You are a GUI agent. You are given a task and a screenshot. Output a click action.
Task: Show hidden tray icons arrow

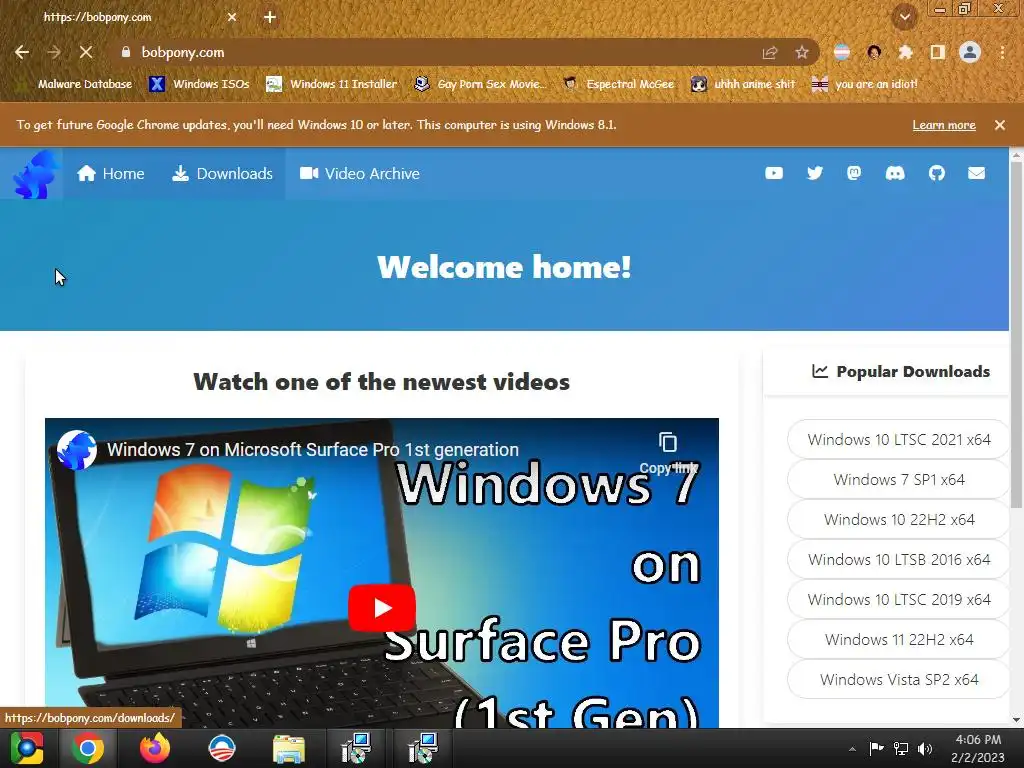tap(852, 749)
